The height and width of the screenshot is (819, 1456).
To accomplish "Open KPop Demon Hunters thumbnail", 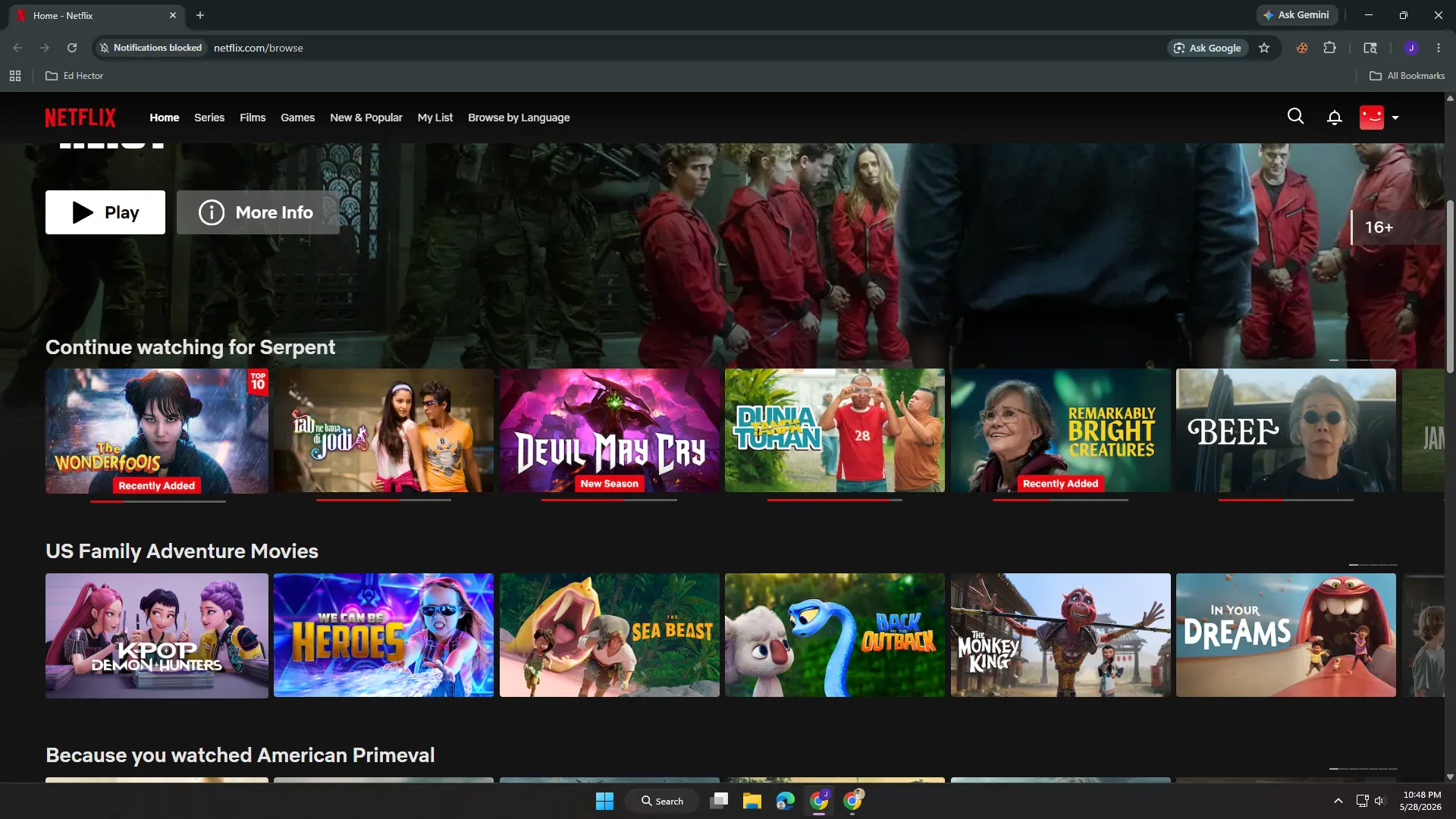I will [x=156, y=635].
